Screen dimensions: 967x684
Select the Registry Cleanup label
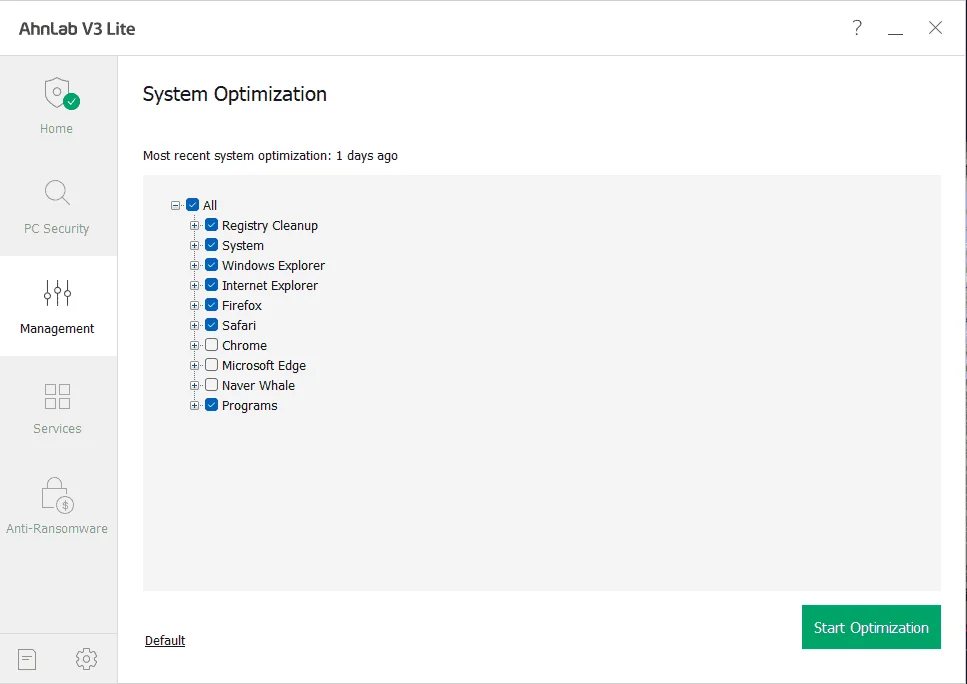click(270, 226)
